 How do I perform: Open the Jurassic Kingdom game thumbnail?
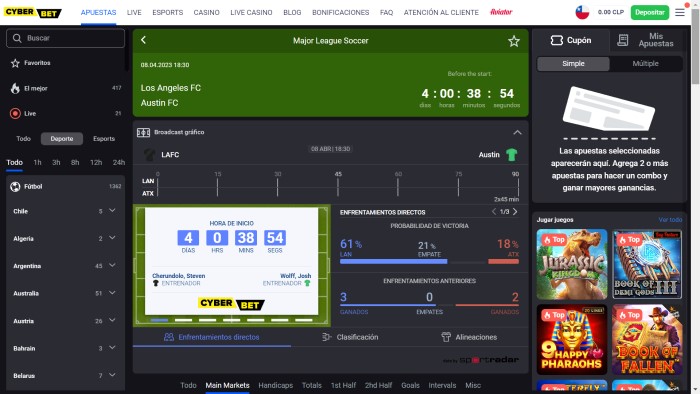click(x=572, y=264)
